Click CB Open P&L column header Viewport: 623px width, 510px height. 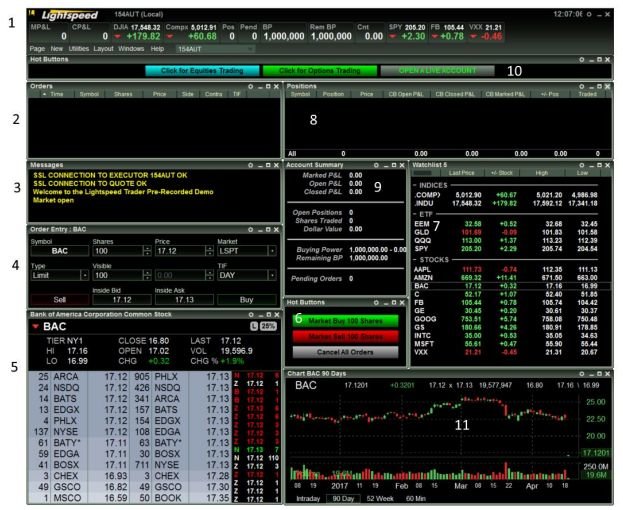(x=406, y=94)
